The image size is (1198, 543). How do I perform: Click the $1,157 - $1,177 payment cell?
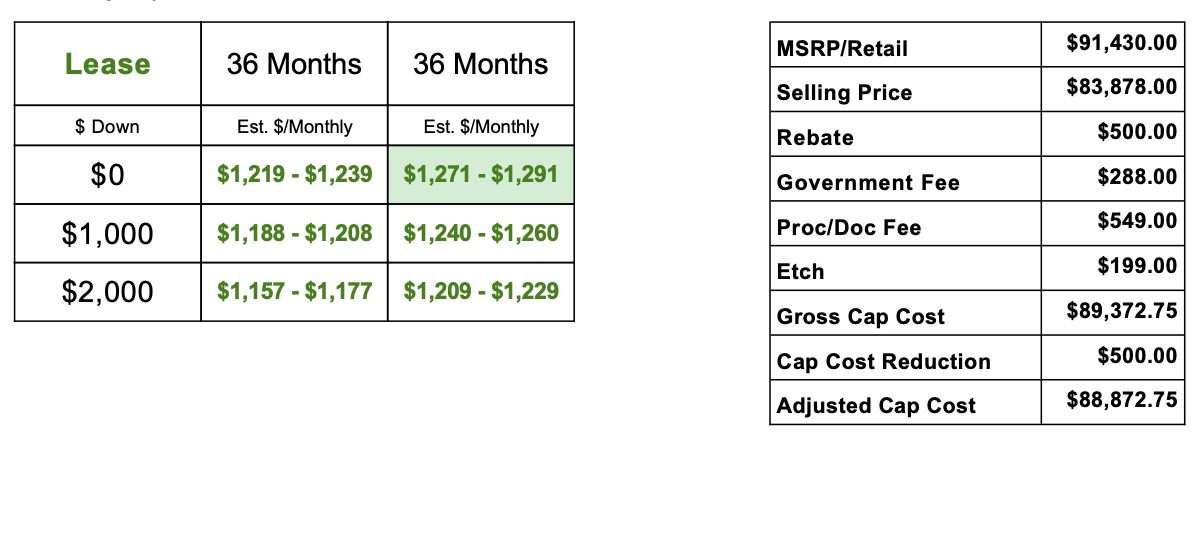pyautogui.click(x=294, y=292)
